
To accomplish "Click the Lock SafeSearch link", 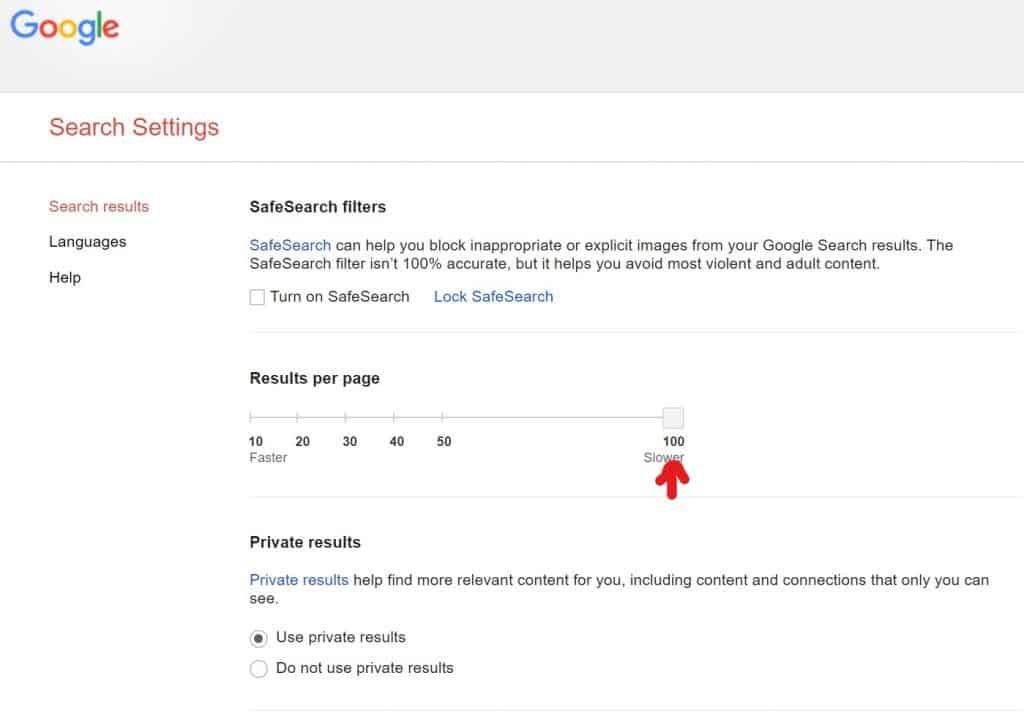I will click(493, 297).
